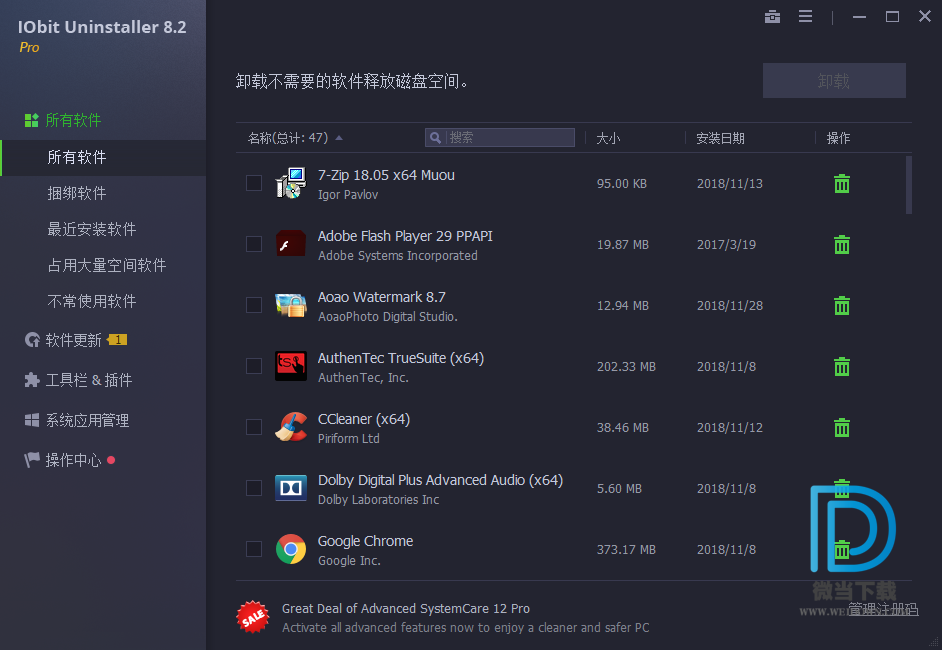Screen dimensions: 942x650
Task: Sort list by 名称(总计: 47) column
Action: coord(295,138)
